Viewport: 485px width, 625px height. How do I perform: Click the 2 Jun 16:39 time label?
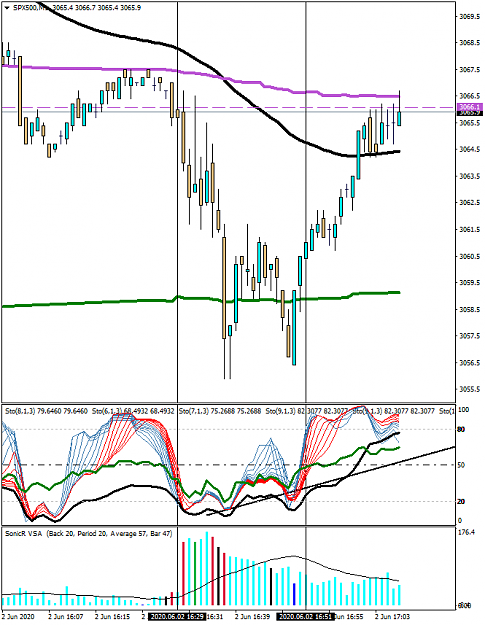(252, 617)
